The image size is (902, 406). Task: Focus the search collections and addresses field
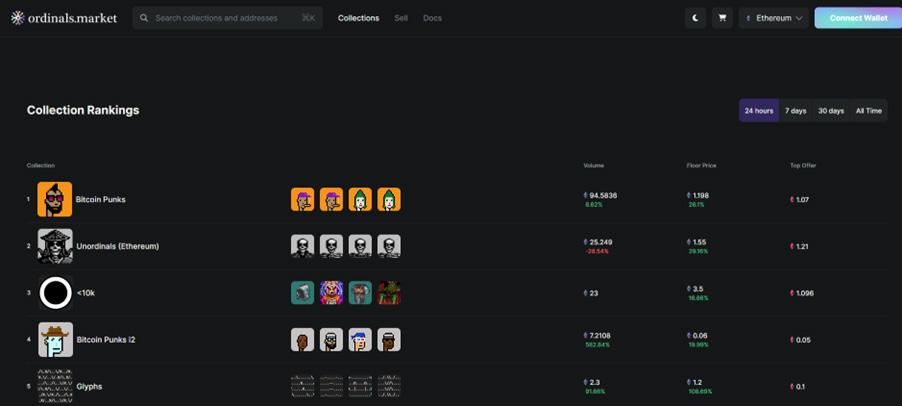227,18
